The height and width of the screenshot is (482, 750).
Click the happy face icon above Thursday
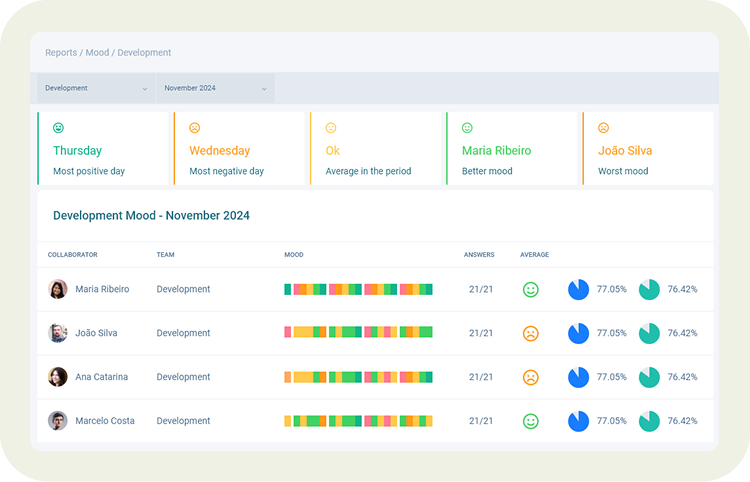(58, 128)
